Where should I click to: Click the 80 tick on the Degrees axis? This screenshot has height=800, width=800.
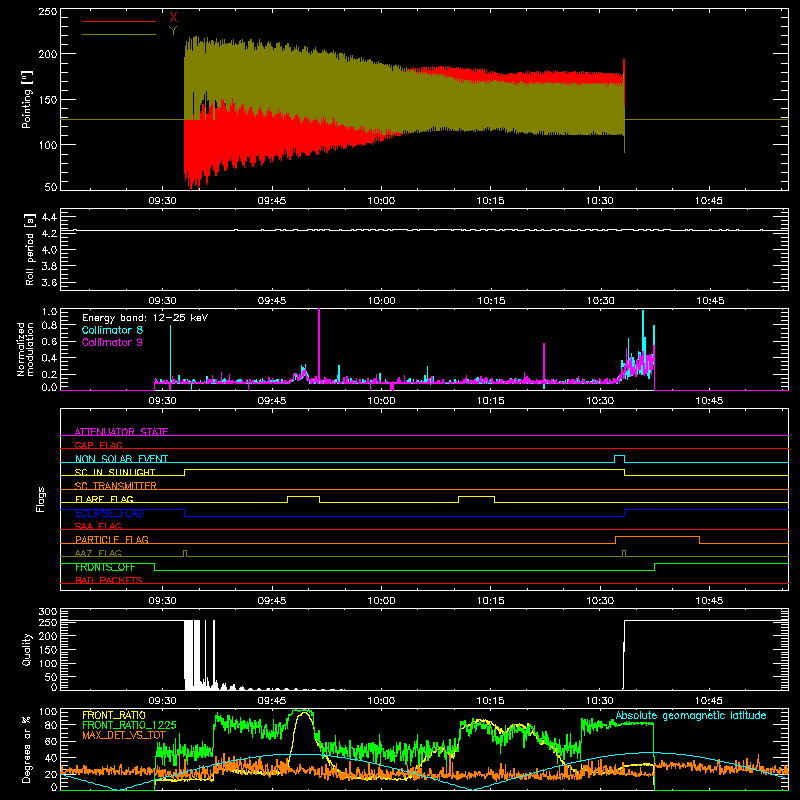(51, 725)
